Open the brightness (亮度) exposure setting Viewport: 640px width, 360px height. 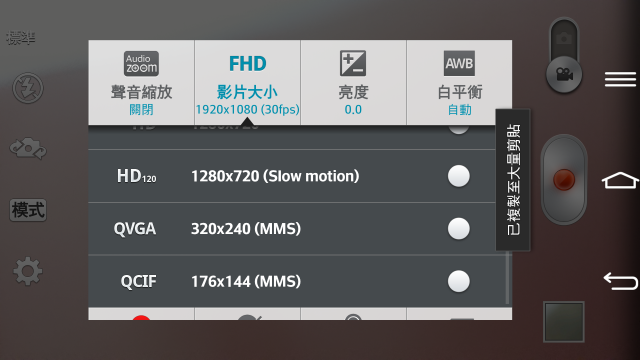(x=353, y=82)
